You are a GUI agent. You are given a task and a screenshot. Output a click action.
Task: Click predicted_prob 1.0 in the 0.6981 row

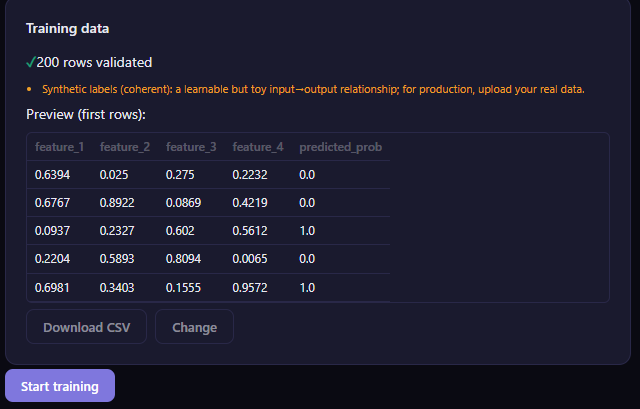(307, 288)
